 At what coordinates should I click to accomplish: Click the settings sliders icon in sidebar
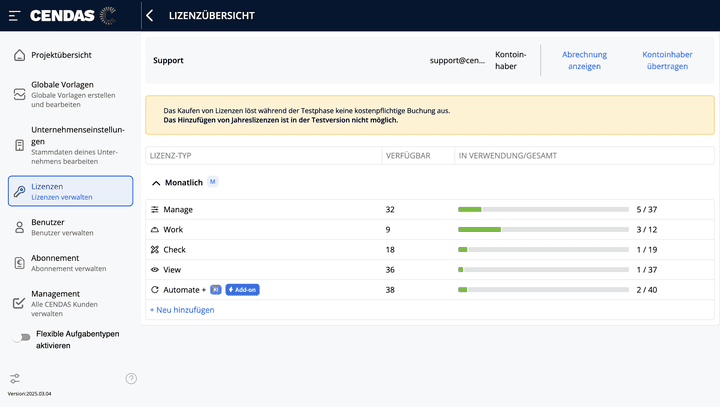pos(15,378)
